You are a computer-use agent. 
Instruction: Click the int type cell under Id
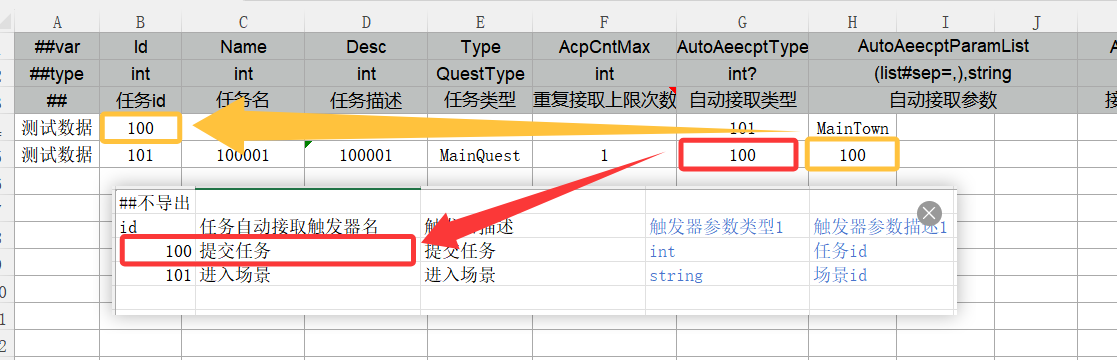[140, 73]
